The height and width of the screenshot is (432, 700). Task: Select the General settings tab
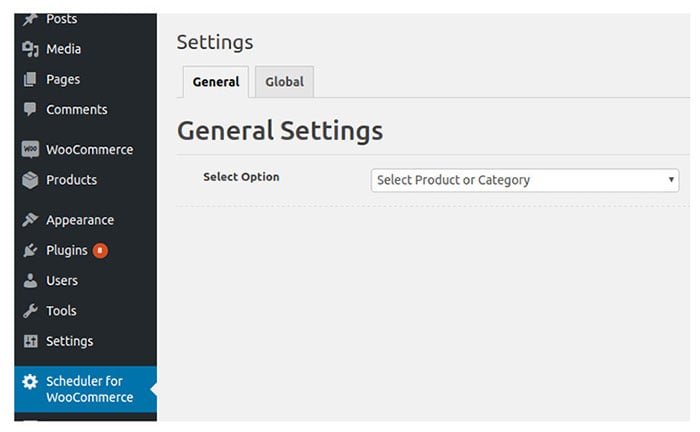click(215, 82)
